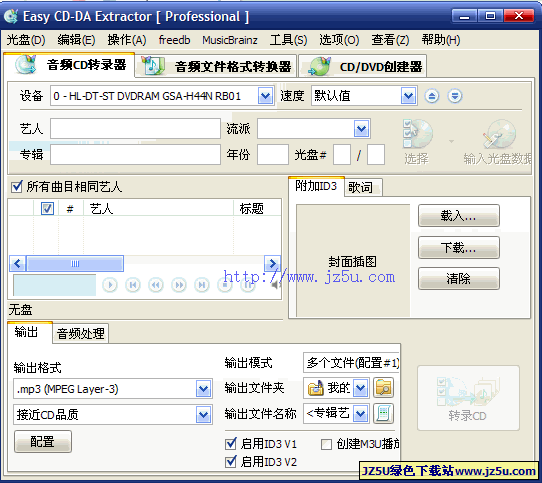This screenshot has width=542, height=483.
Task: Click the track list scroll left arrow
Action: 18,264
